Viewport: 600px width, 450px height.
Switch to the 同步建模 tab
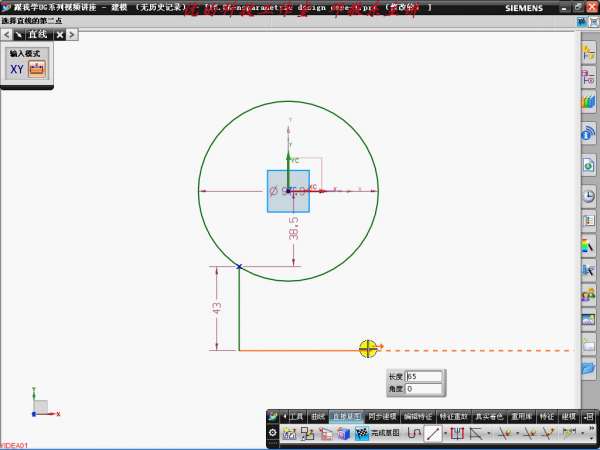(x=383, y=416)
